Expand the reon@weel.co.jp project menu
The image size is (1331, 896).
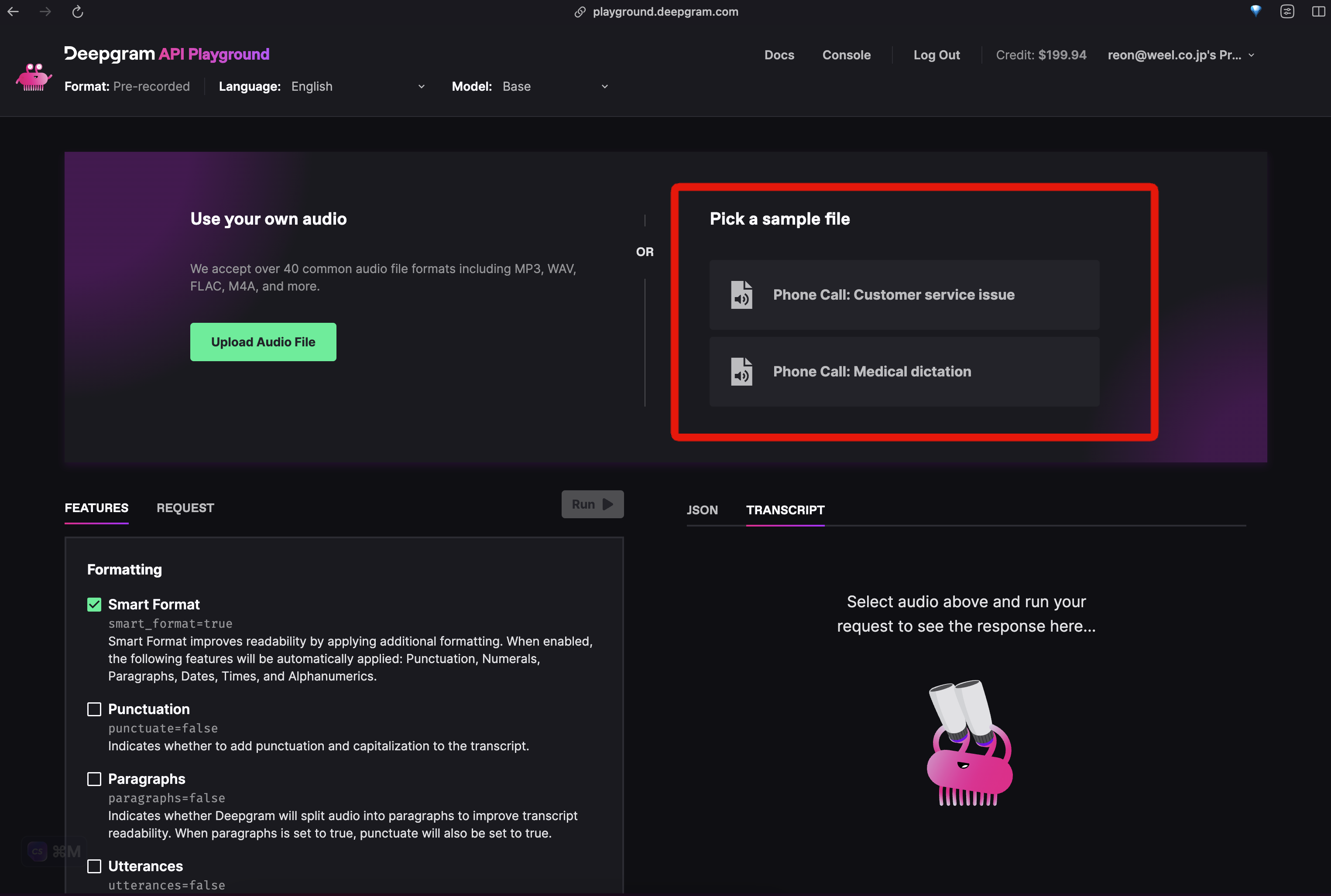[x=1181, y=55]
